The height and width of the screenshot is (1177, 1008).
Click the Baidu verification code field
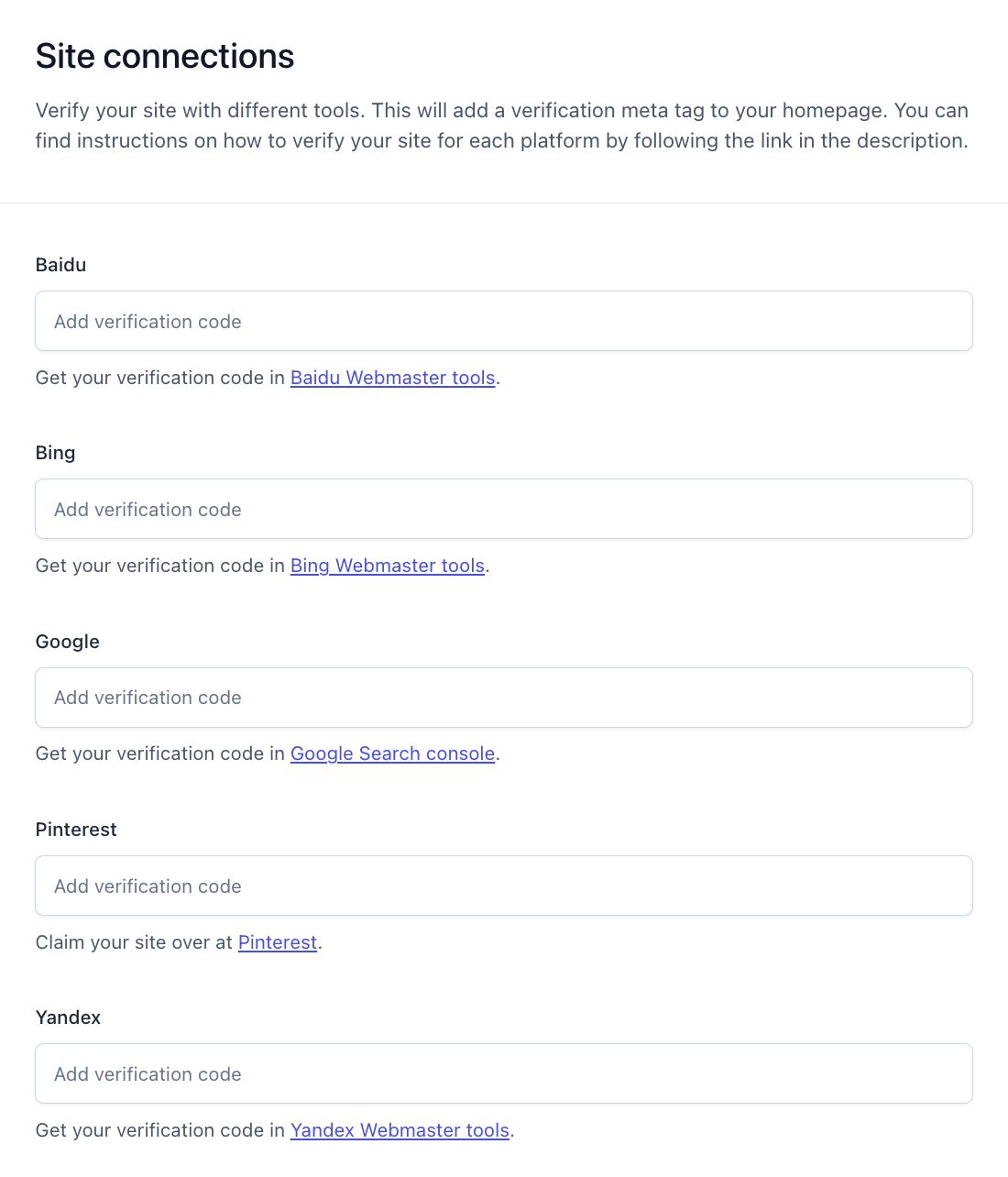[x=504, y=321]
